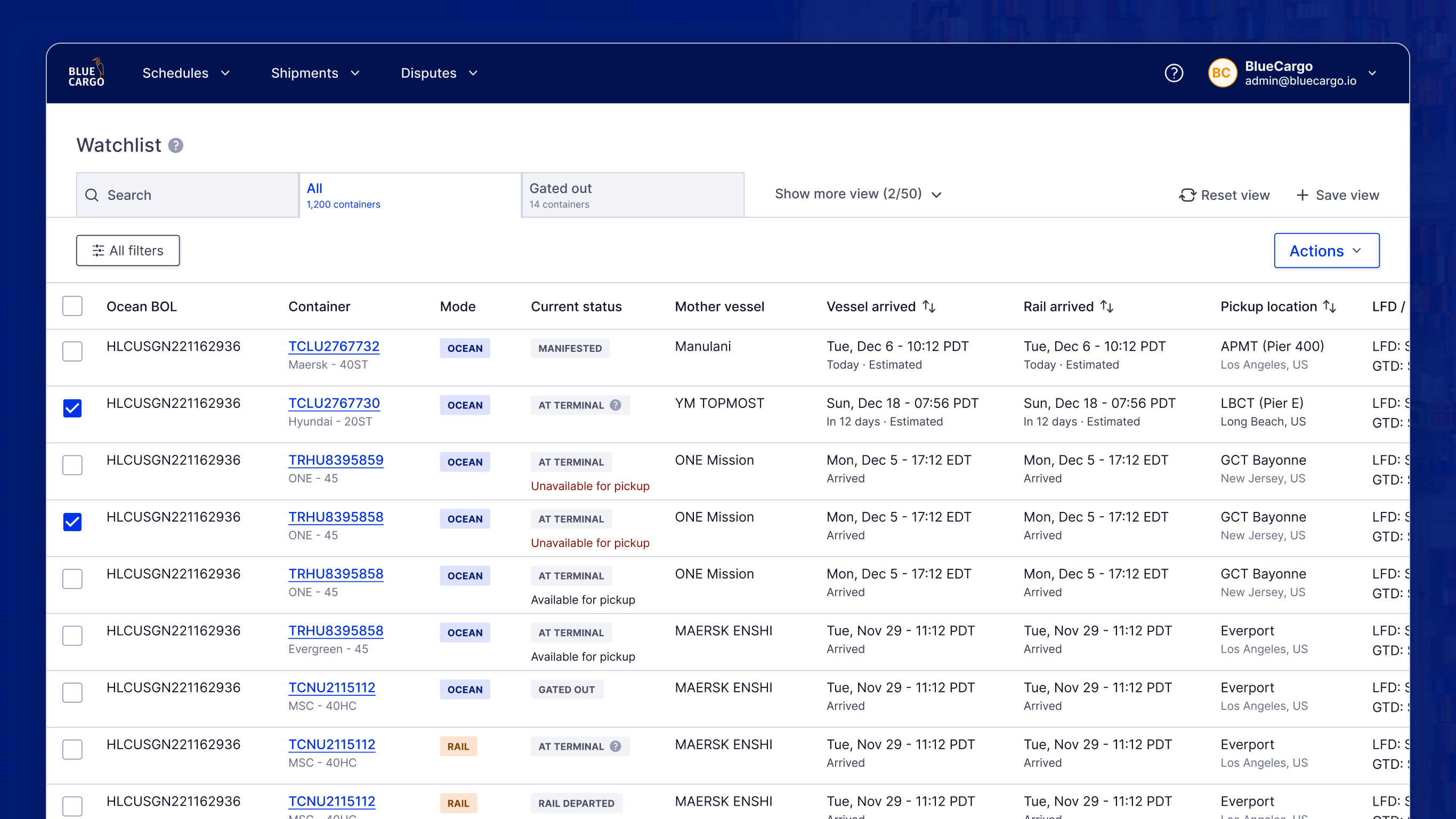Click the OCEAN mode badge for TCLU2767732
Image resolution: width=1456 pixels, height=819 pixels.
click(465, 348)
